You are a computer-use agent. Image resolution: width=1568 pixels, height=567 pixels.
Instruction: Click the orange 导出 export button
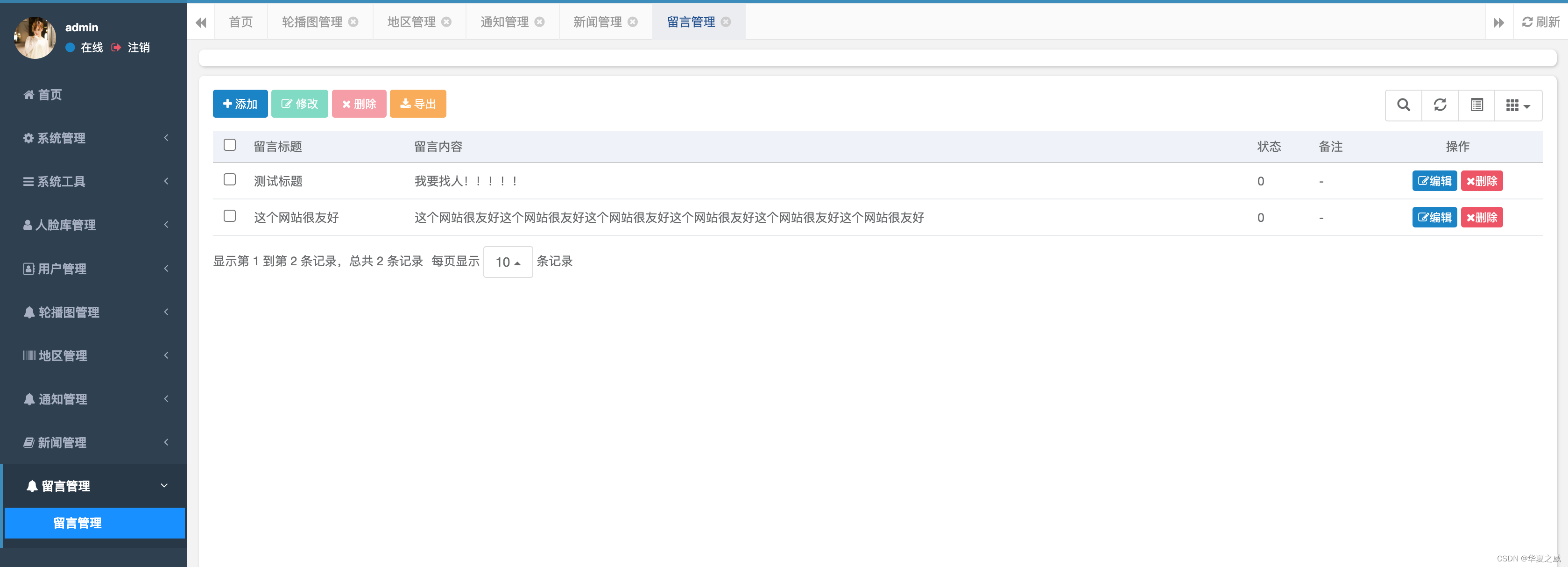[417, 104]
